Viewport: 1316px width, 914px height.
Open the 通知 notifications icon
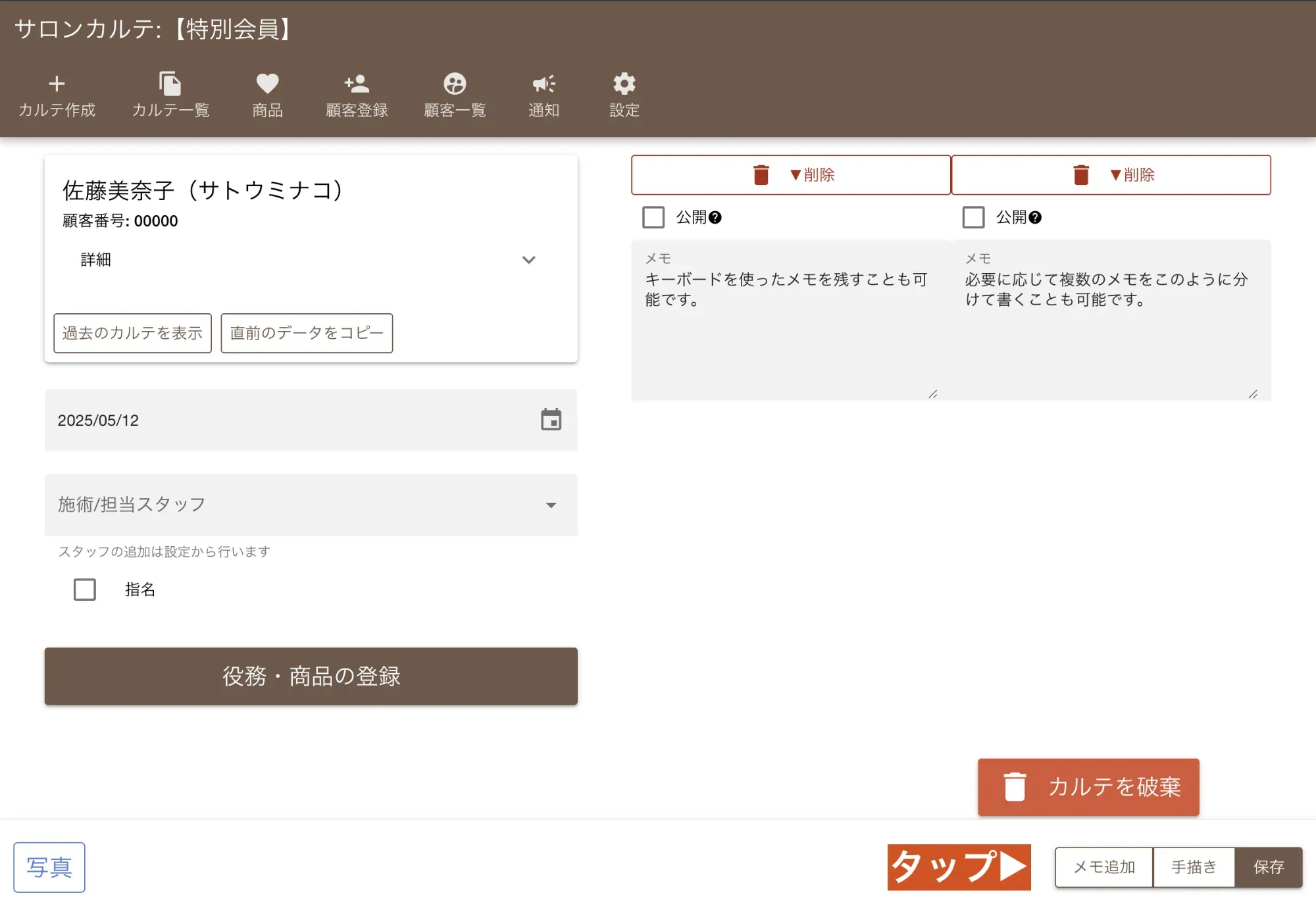pos(543,95)
